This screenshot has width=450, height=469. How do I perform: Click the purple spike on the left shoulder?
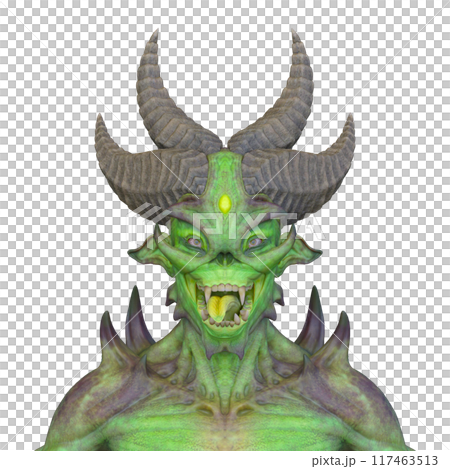(x=137, y=320)
